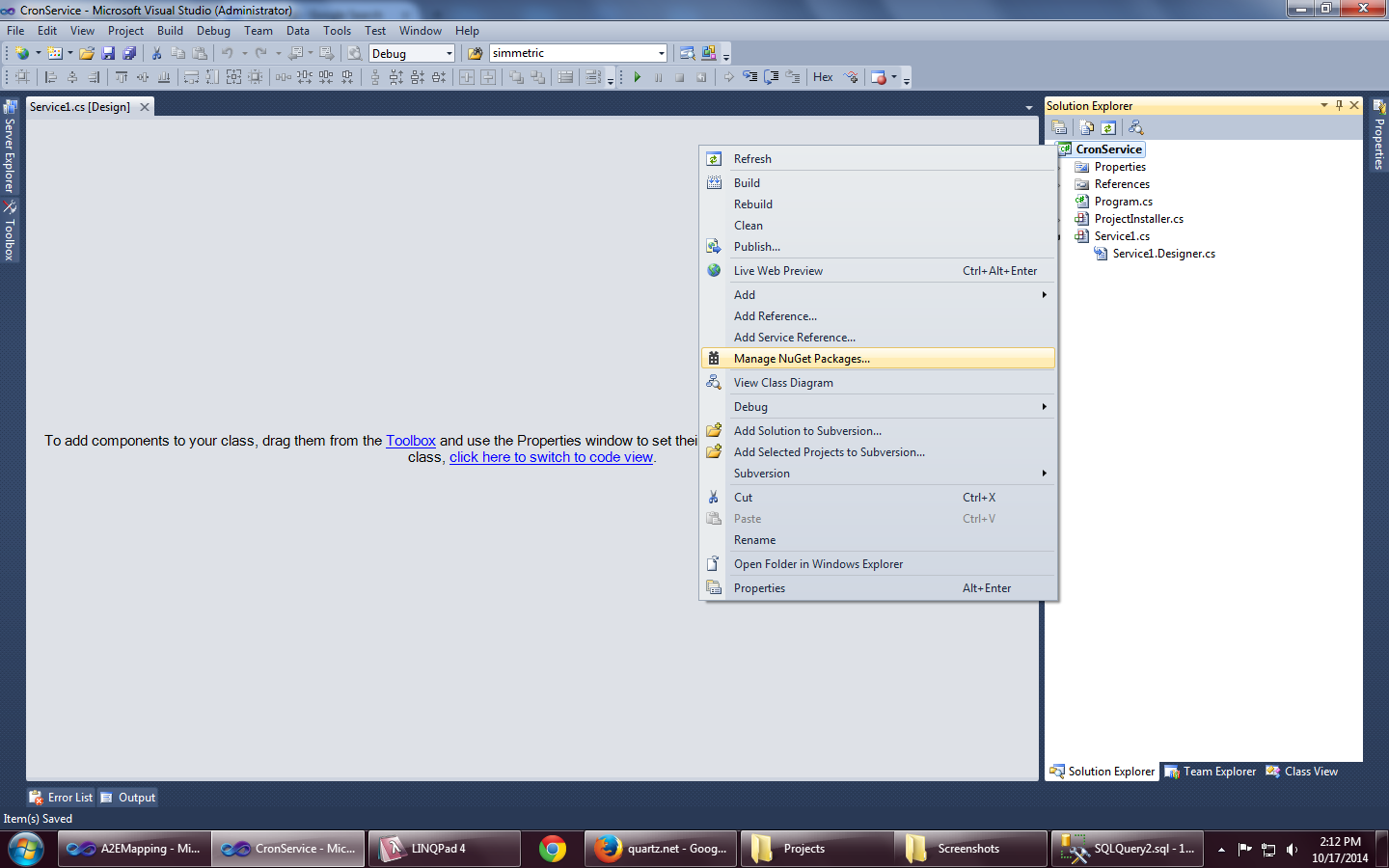Start debugging with the green play icon
Image resolution: width=1389 pixels, height=868 pixels.
tap(637, 77)
